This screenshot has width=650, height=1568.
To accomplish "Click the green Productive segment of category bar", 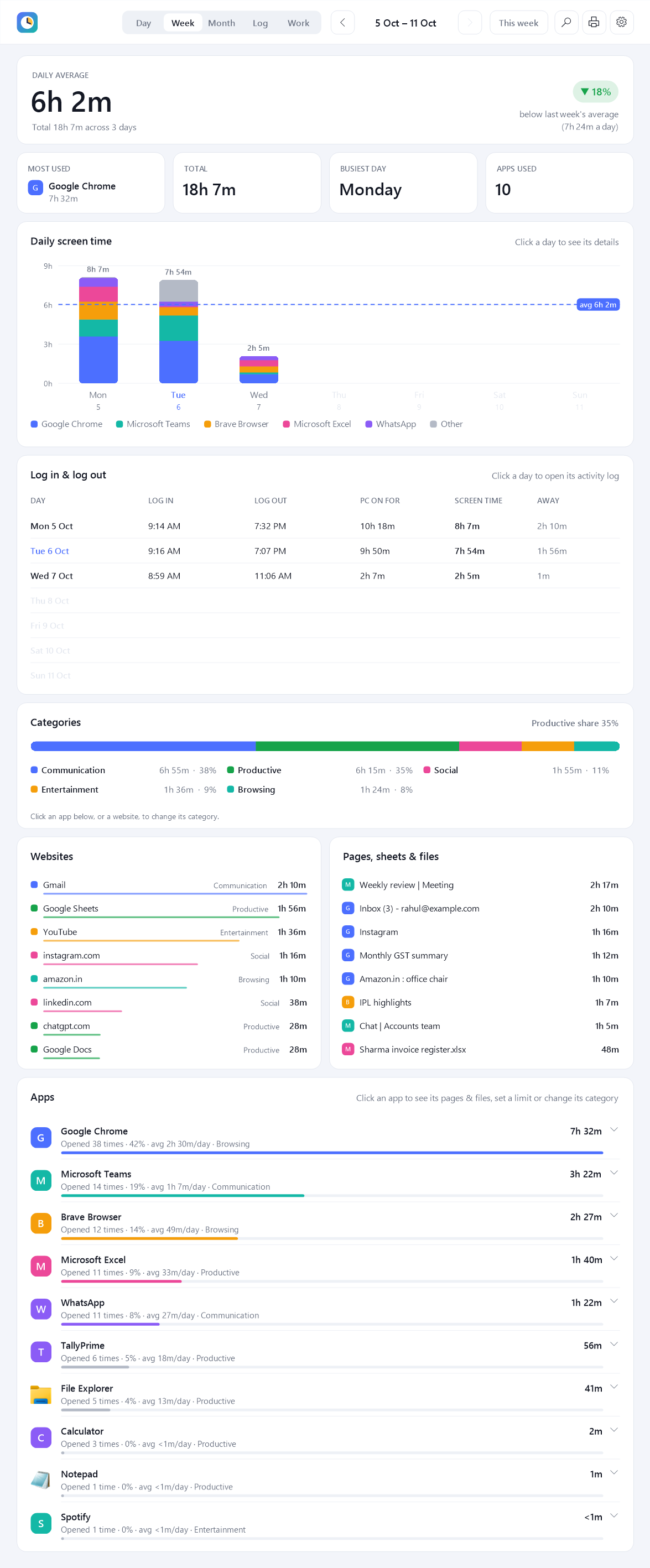I will [357, 746].
